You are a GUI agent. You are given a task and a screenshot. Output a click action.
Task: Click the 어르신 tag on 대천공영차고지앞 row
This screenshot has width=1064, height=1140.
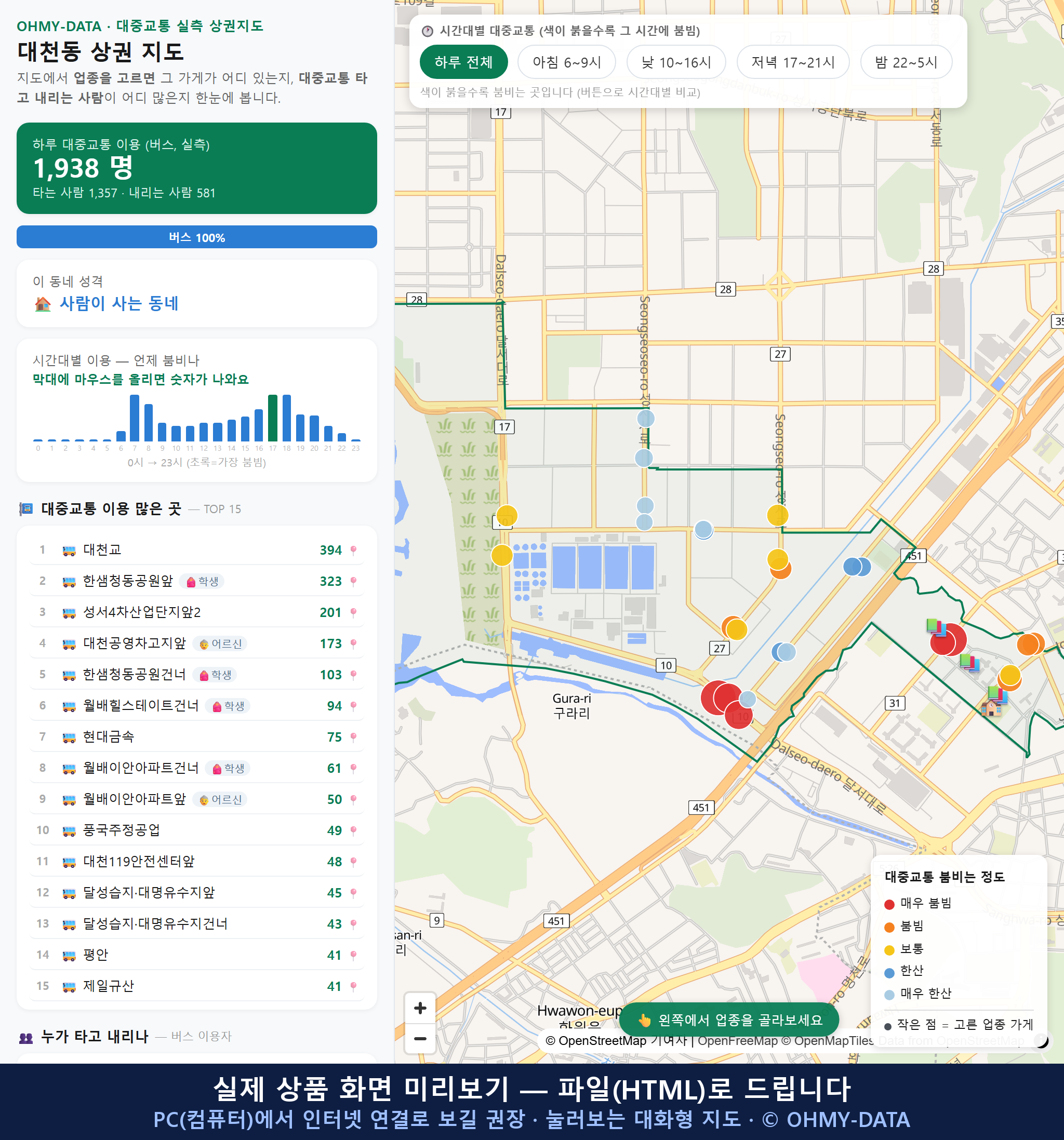click(220, 644)
